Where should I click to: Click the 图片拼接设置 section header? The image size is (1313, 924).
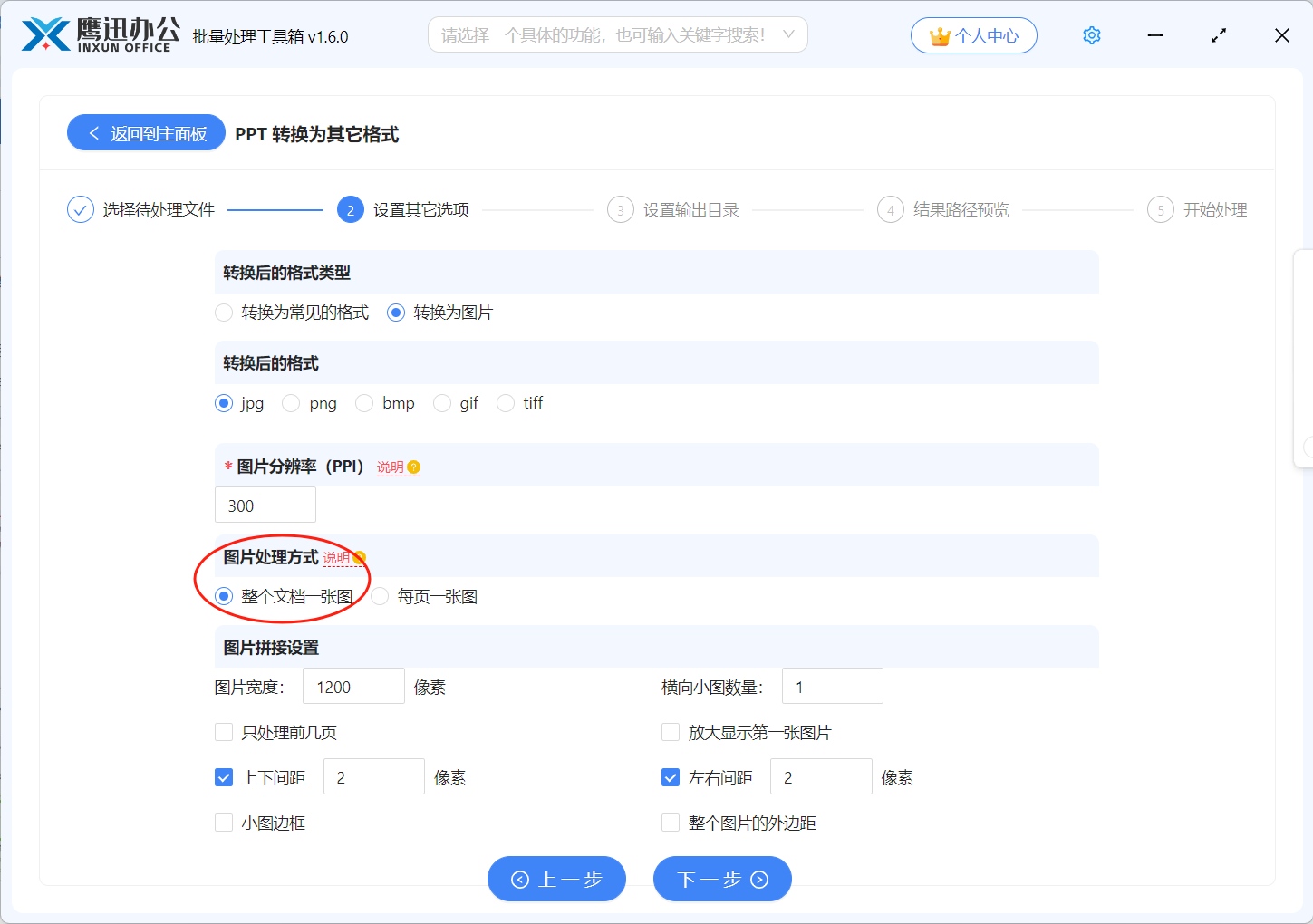tap(657, 647)
